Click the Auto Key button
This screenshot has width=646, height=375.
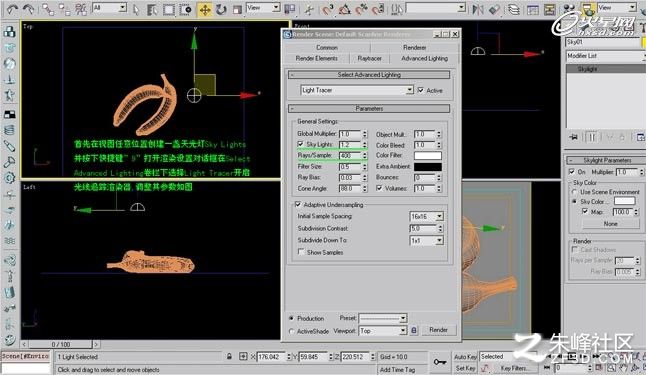[x=465, y=356]
